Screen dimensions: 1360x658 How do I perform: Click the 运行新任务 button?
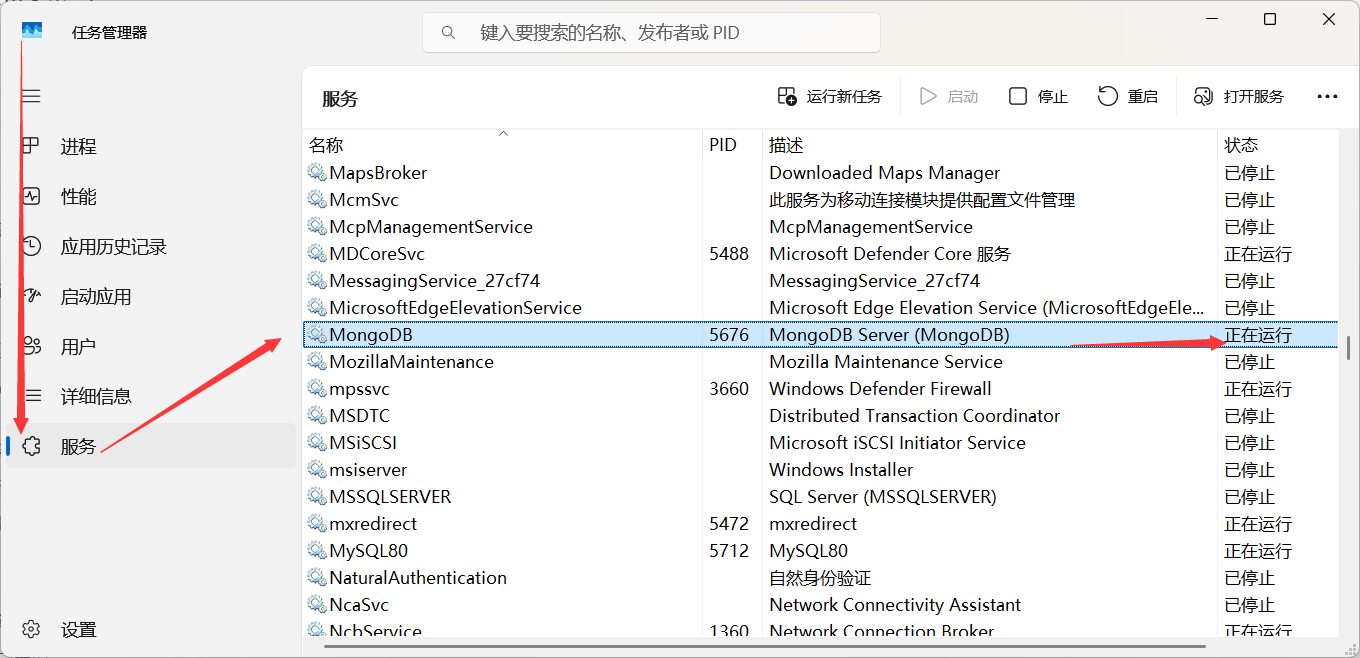[x=830, y=97]
